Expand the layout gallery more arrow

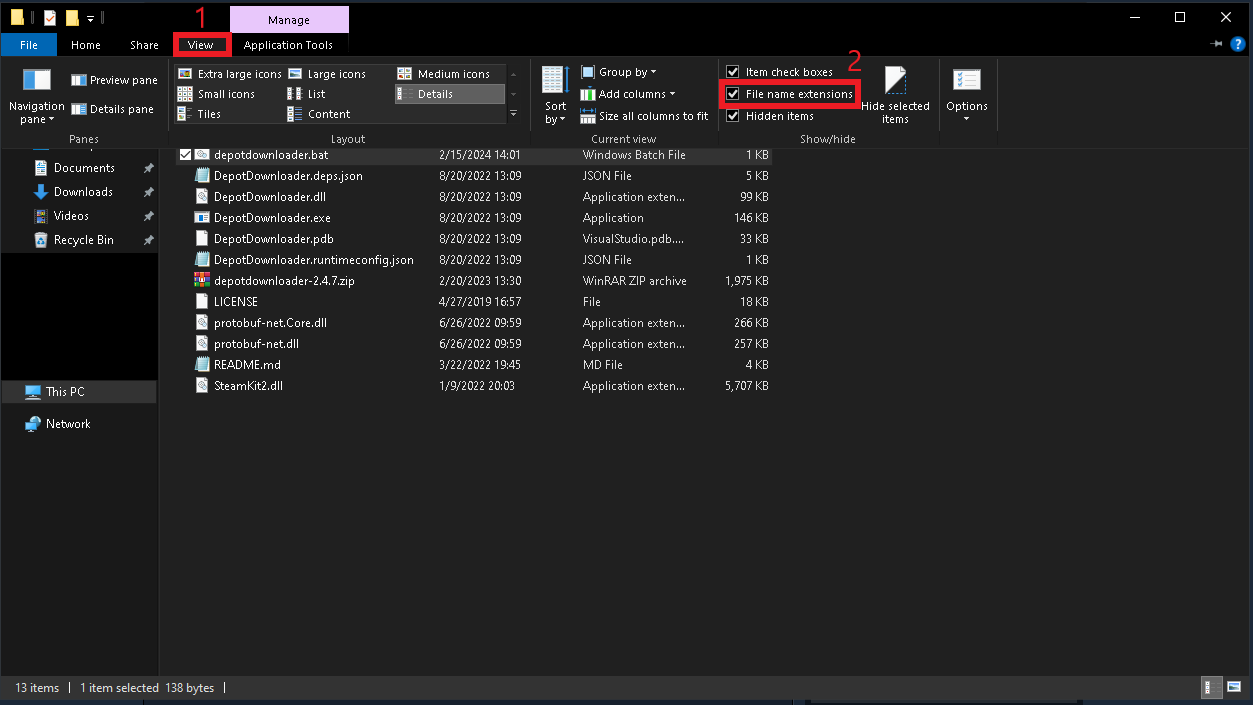tap(513, 114)
